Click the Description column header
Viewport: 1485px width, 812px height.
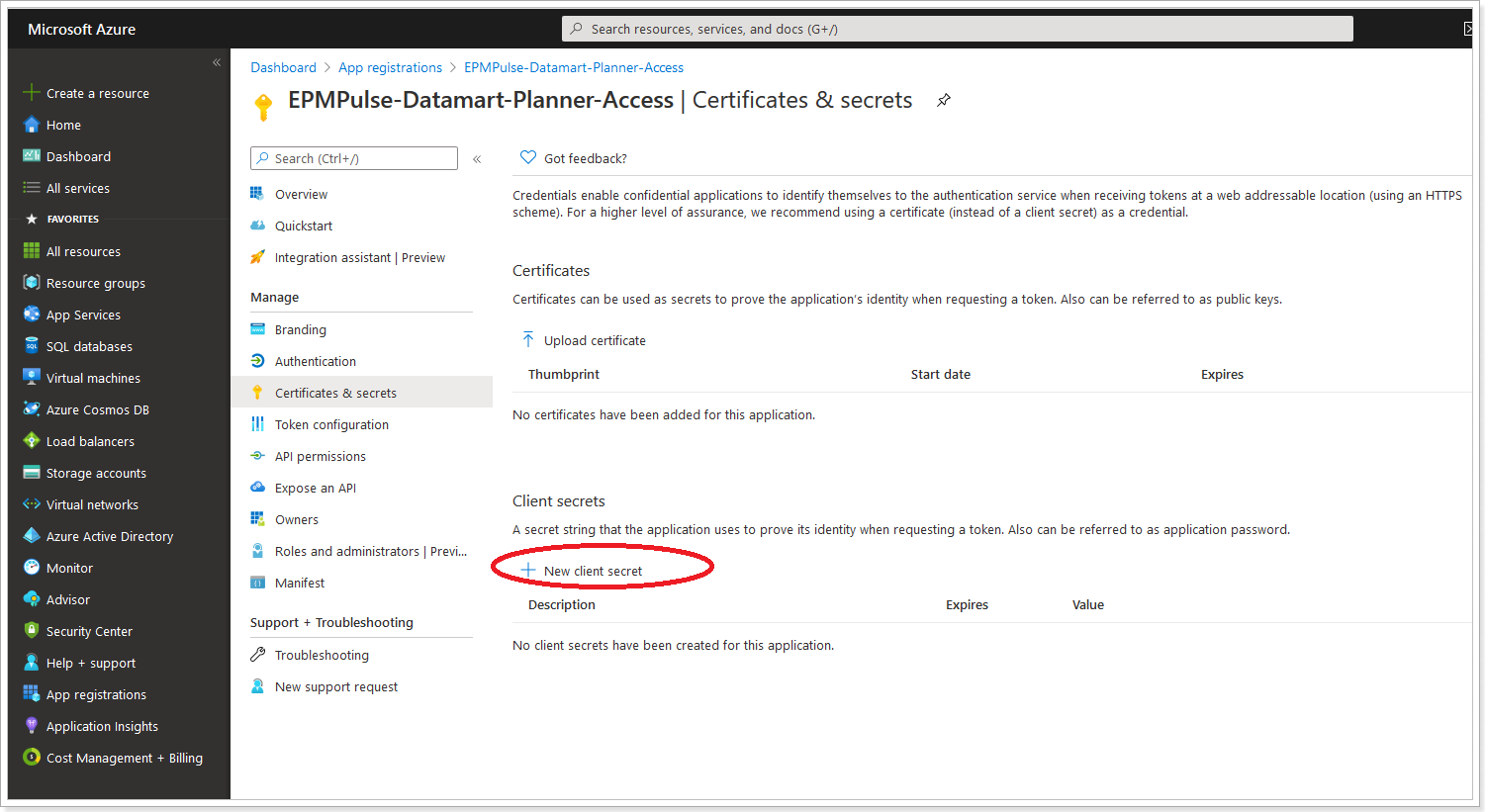coord(562,604)
